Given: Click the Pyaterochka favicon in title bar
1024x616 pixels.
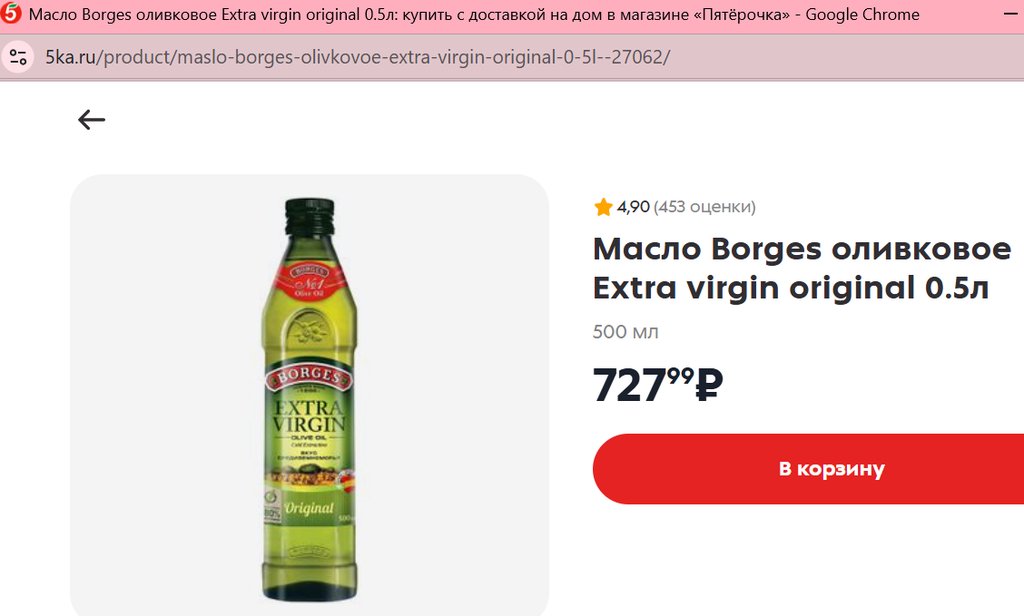Looking at the screenshot, I should pos(11,14).
